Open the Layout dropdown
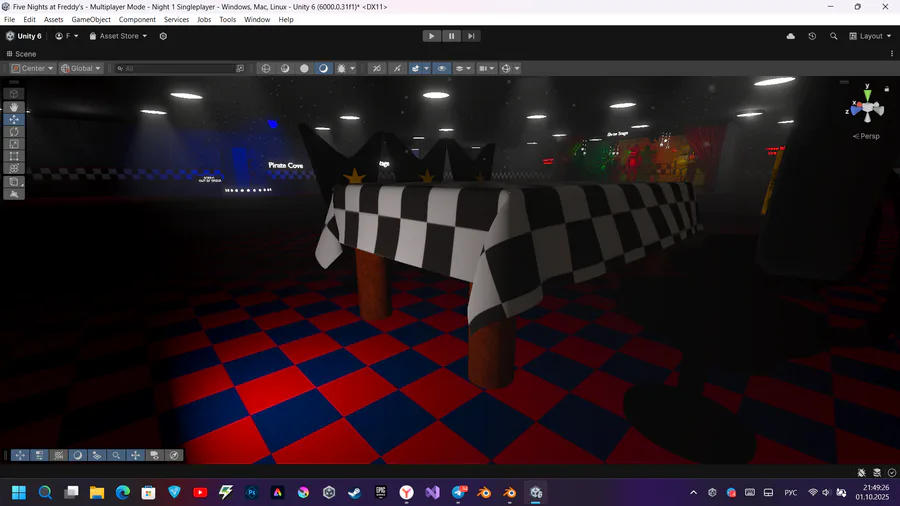The height and width of the screenshot is (506, 900). 870,36
